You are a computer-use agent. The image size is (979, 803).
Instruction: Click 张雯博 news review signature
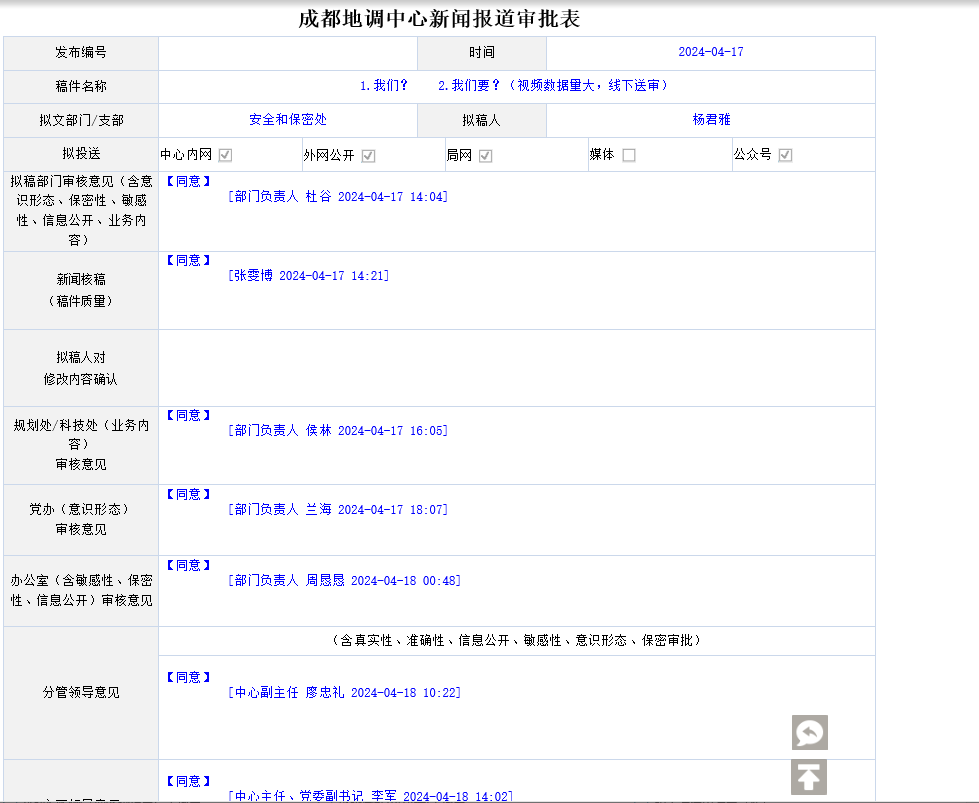coord(308,275)
